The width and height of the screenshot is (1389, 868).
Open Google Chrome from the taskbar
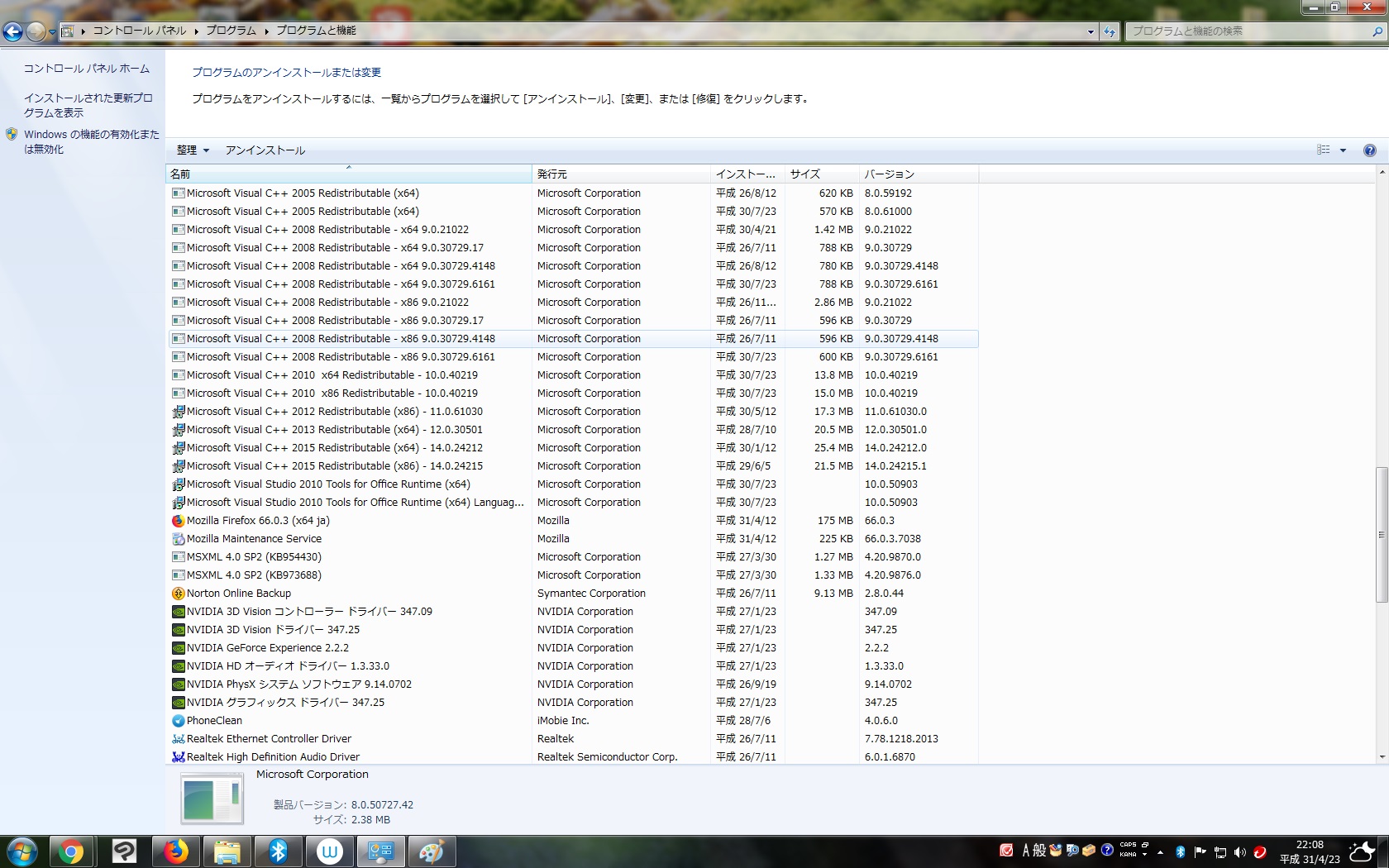(x=71, y=851)
